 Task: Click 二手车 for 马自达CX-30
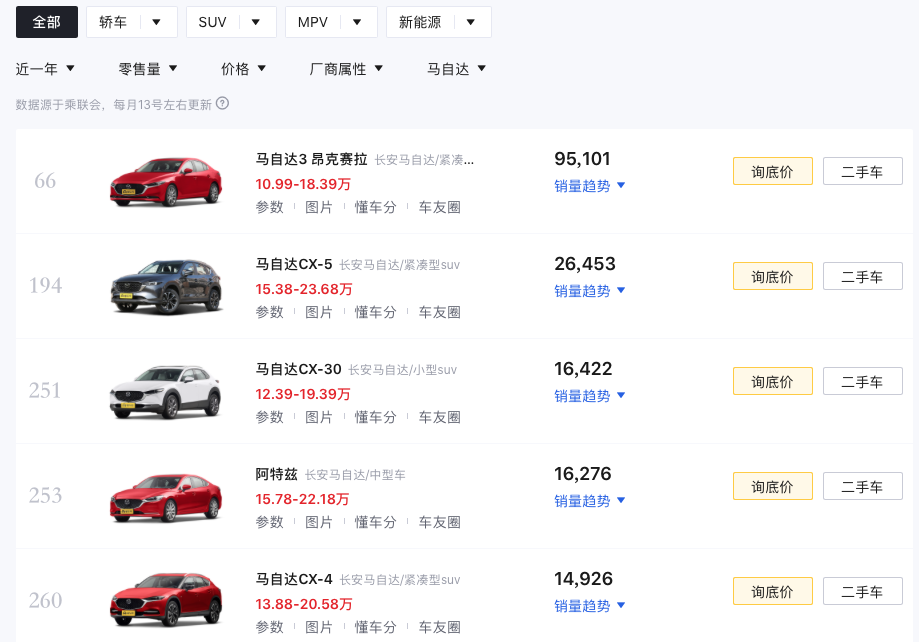point(863,381)
